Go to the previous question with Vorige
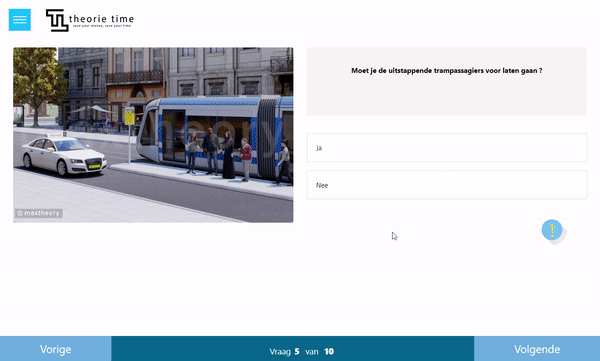600x361 pixels. tap(55, 349)
